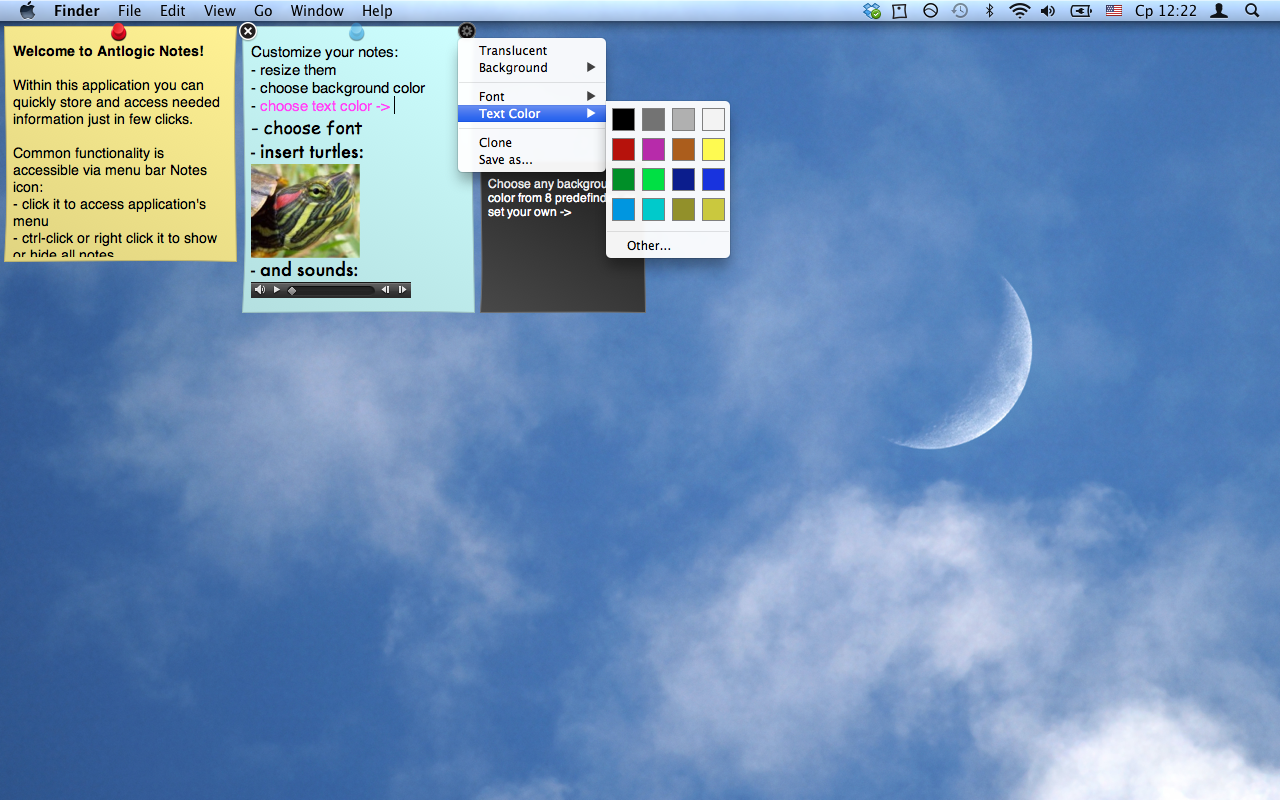Open the Finder menu

(x=77, y=11)
